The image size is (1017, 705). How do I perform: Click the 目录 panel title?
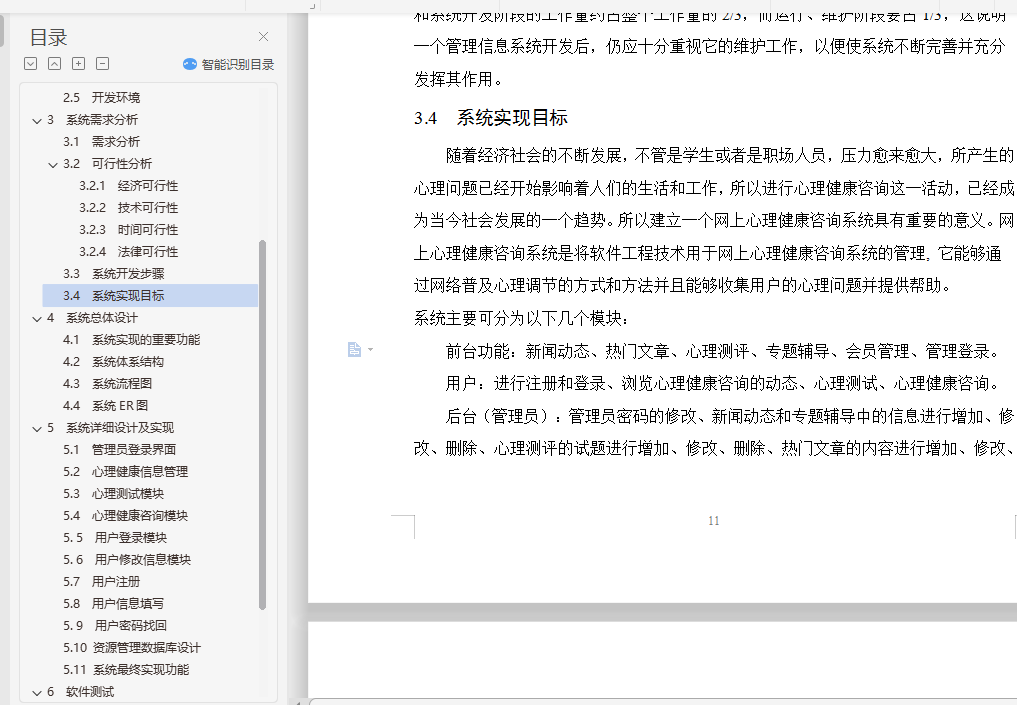(x=49, y=38)
